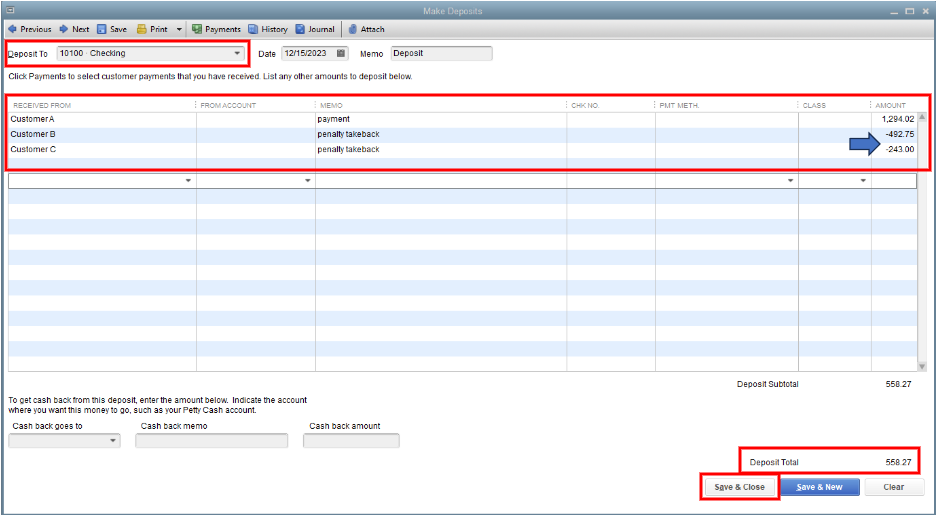Click the scrollbar up arrow in deposit list
The image size is (936, 516).
pyautogui.click(x=922, y=118)
